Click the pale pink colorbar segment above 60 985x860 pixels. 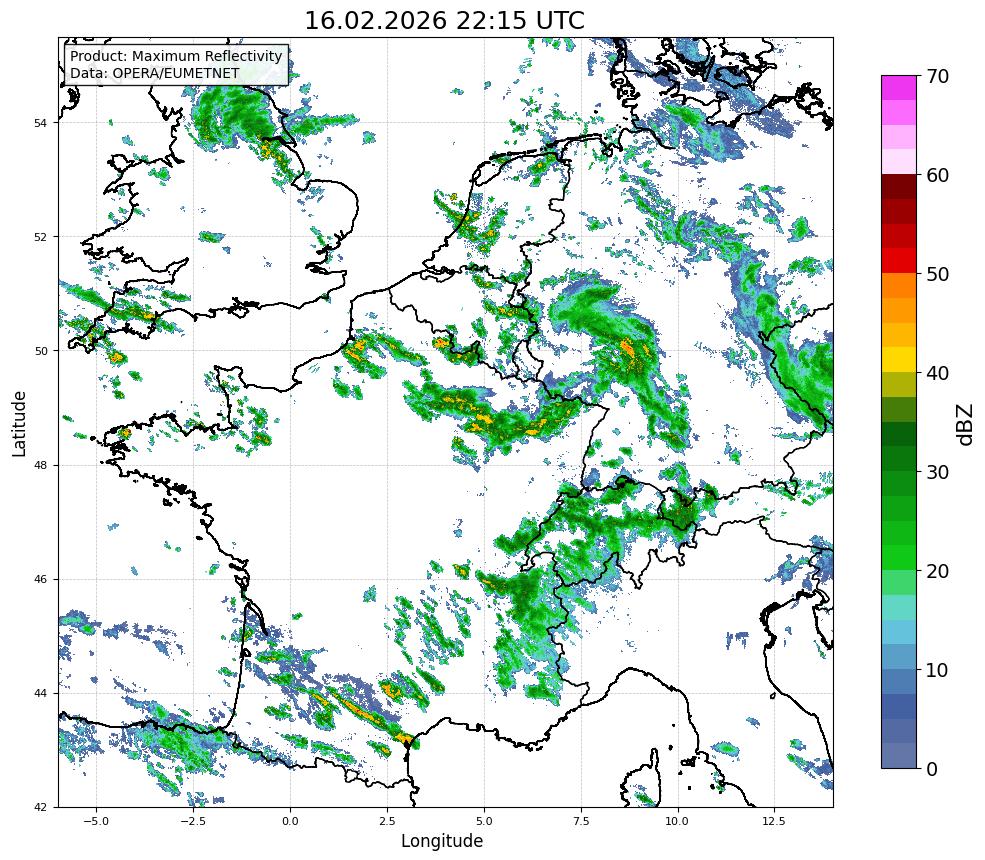point(899,162)
